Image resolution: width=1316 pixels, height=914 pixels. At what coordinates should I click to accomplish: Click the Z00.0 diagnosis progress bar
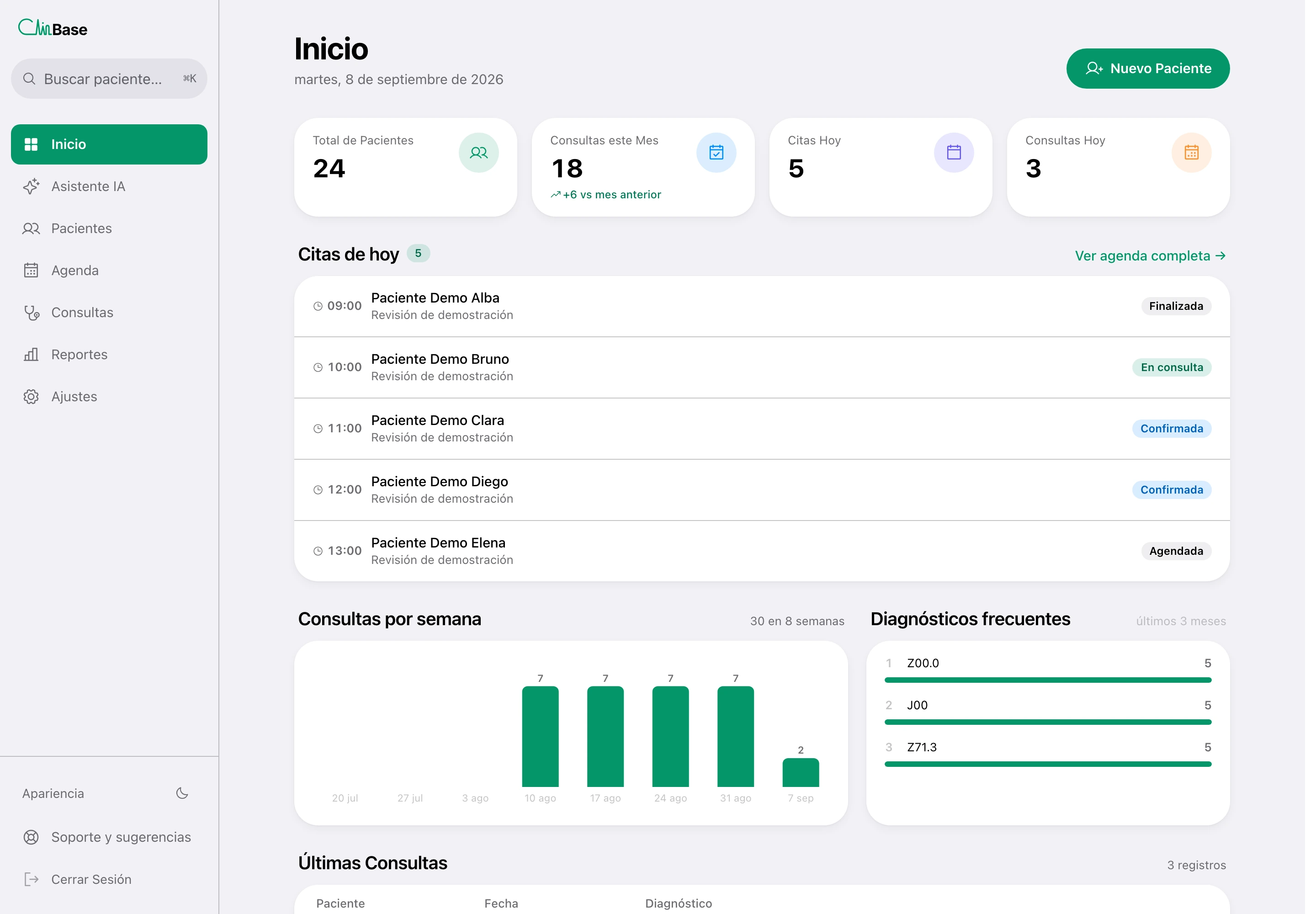[1047, 680]
